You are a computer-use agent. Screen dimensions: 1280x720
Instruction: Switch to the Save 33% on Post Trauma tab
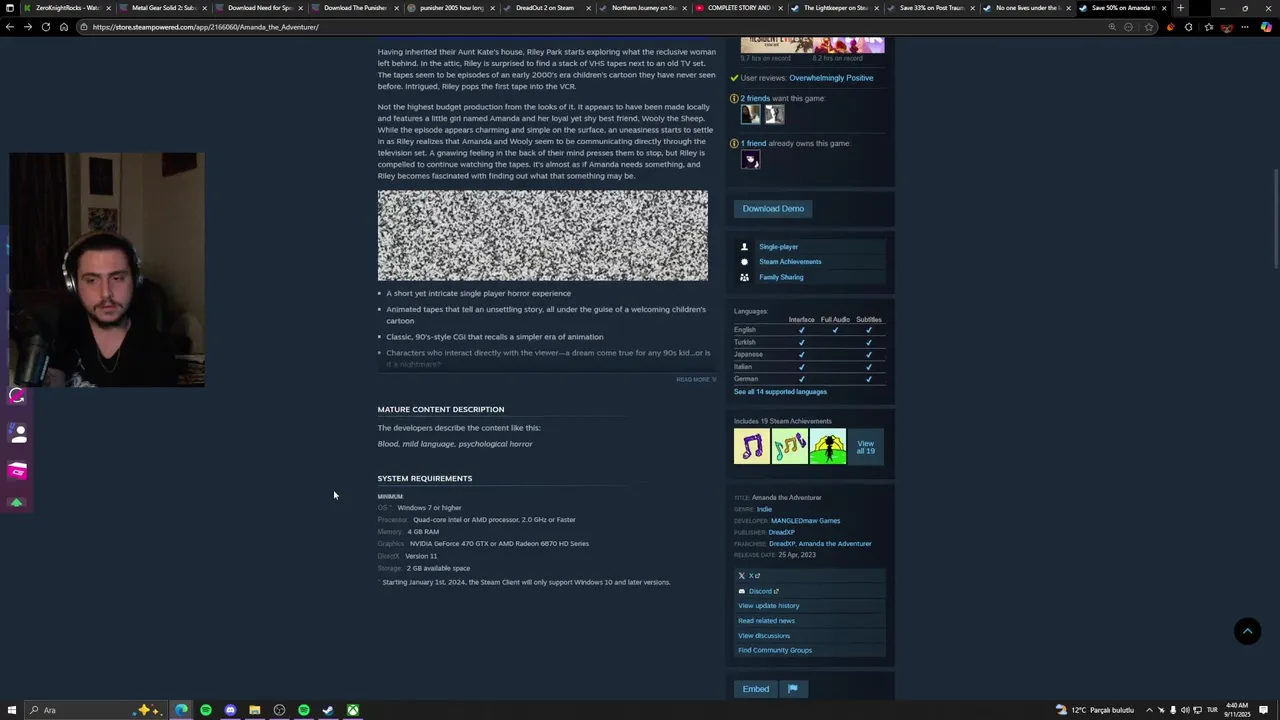point(930,8)
